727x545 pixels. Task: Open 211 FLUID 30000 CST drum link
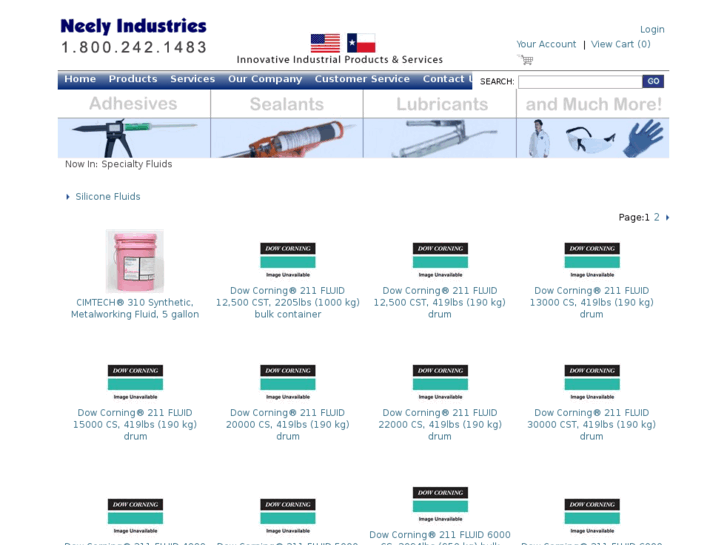pos(592,424)
